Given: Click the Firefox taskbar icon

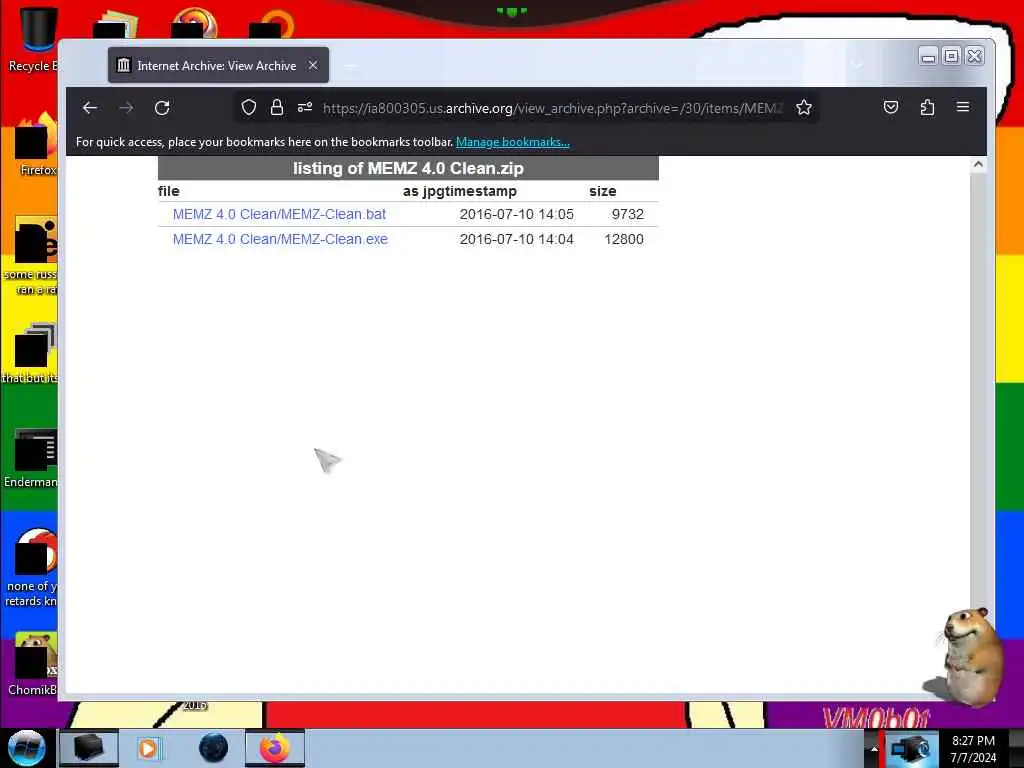Looking at the screenshot, I should tap(275, 748).
